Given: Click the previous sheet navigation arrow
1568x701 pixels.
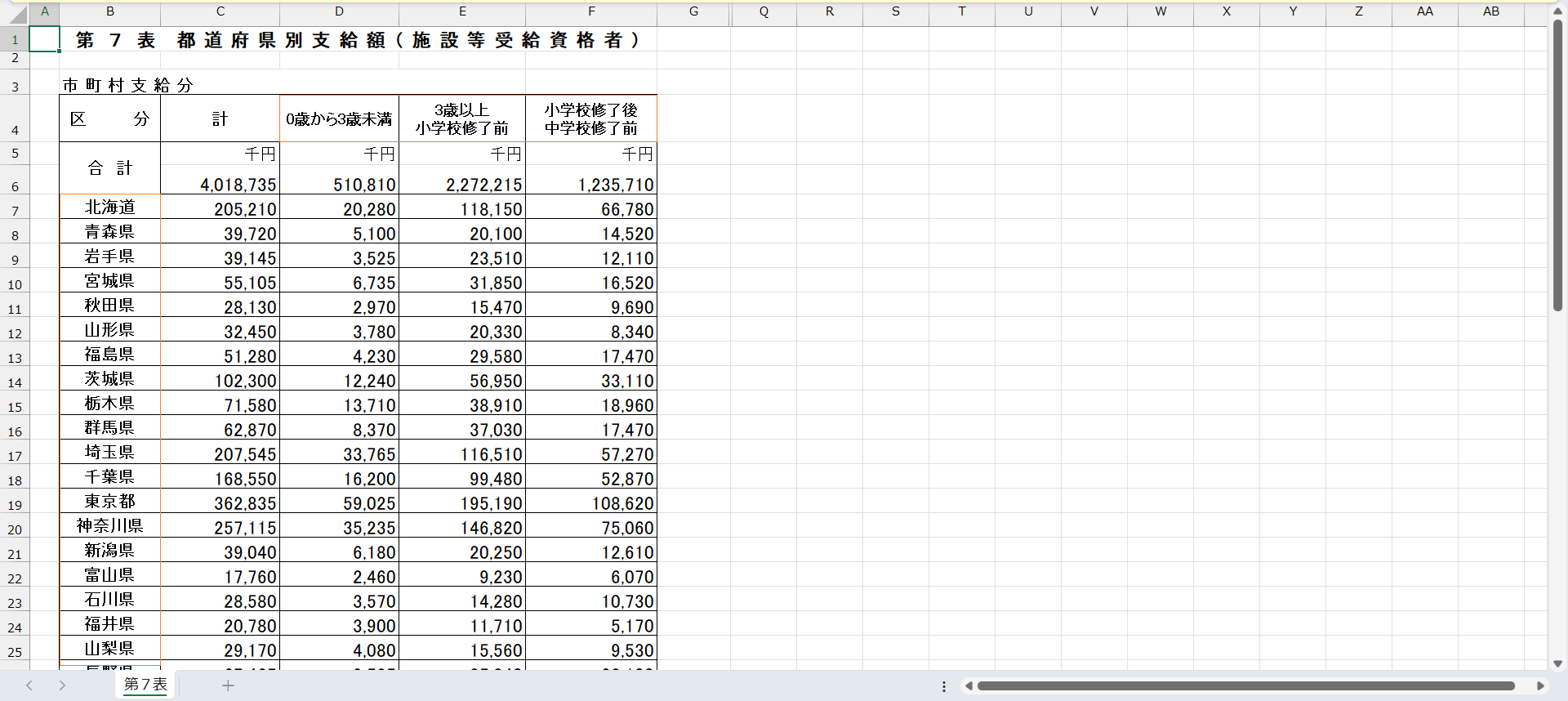Looking at the screenshot, I should 29,685.
